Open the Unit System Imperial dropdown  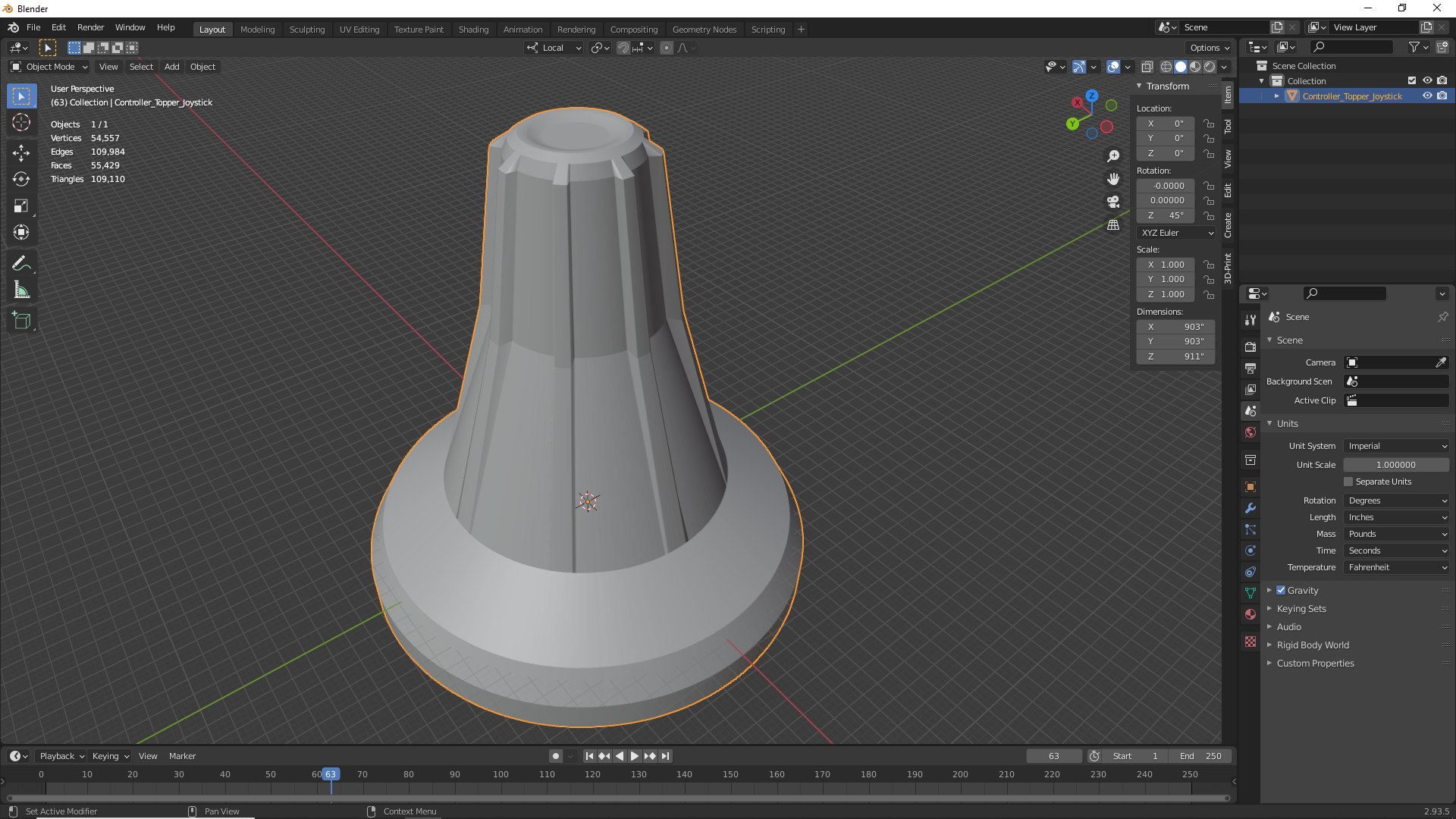pos(1396,446)
